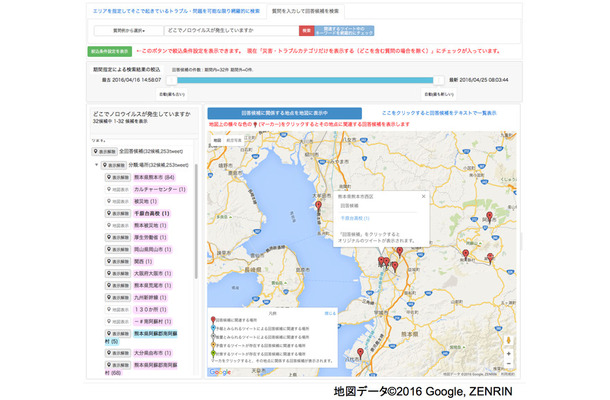Toggle 表示解除 for 全回答候補 row
Screen dimensions: 610x400
(105, 151)
